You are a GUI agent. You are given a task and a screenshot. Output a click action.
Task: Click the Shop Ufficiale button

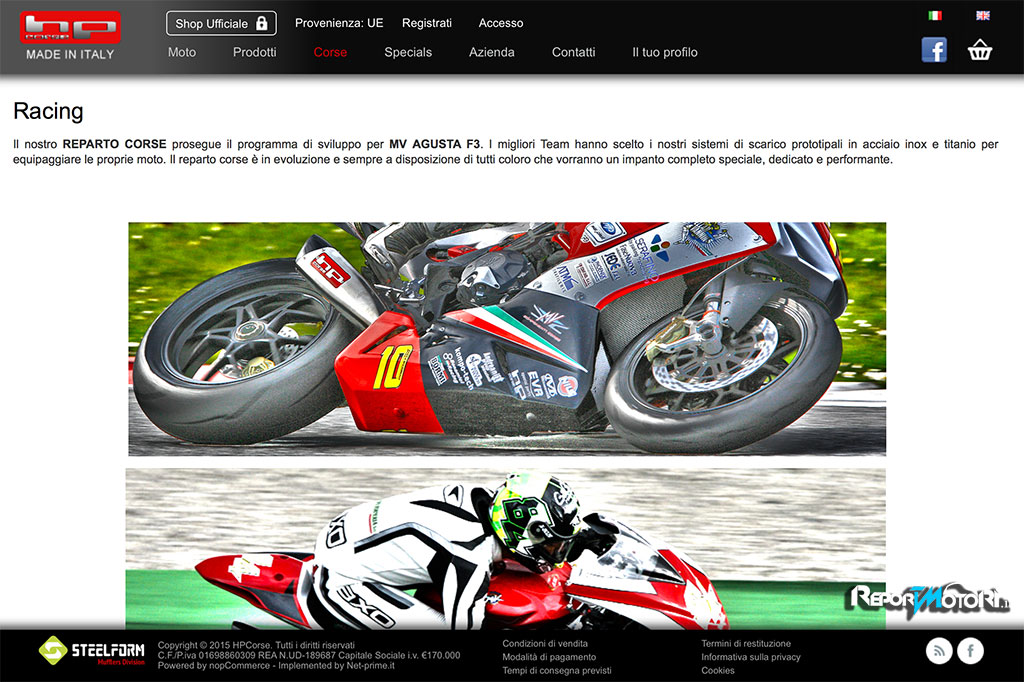point(221,23)
